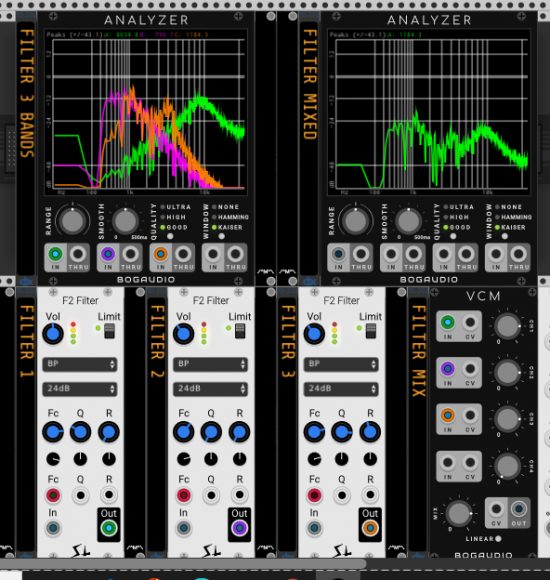This screenshot has height=580, width=550.
Task: Click green Out jack on Filter 1
Action: point(109,528)
